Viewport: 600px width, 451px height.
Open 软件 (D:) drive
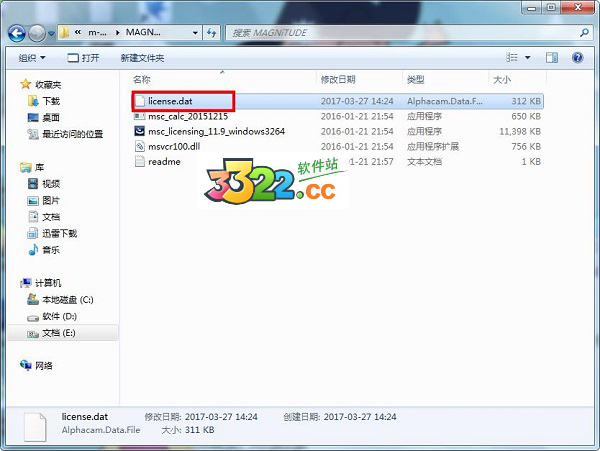52,316
